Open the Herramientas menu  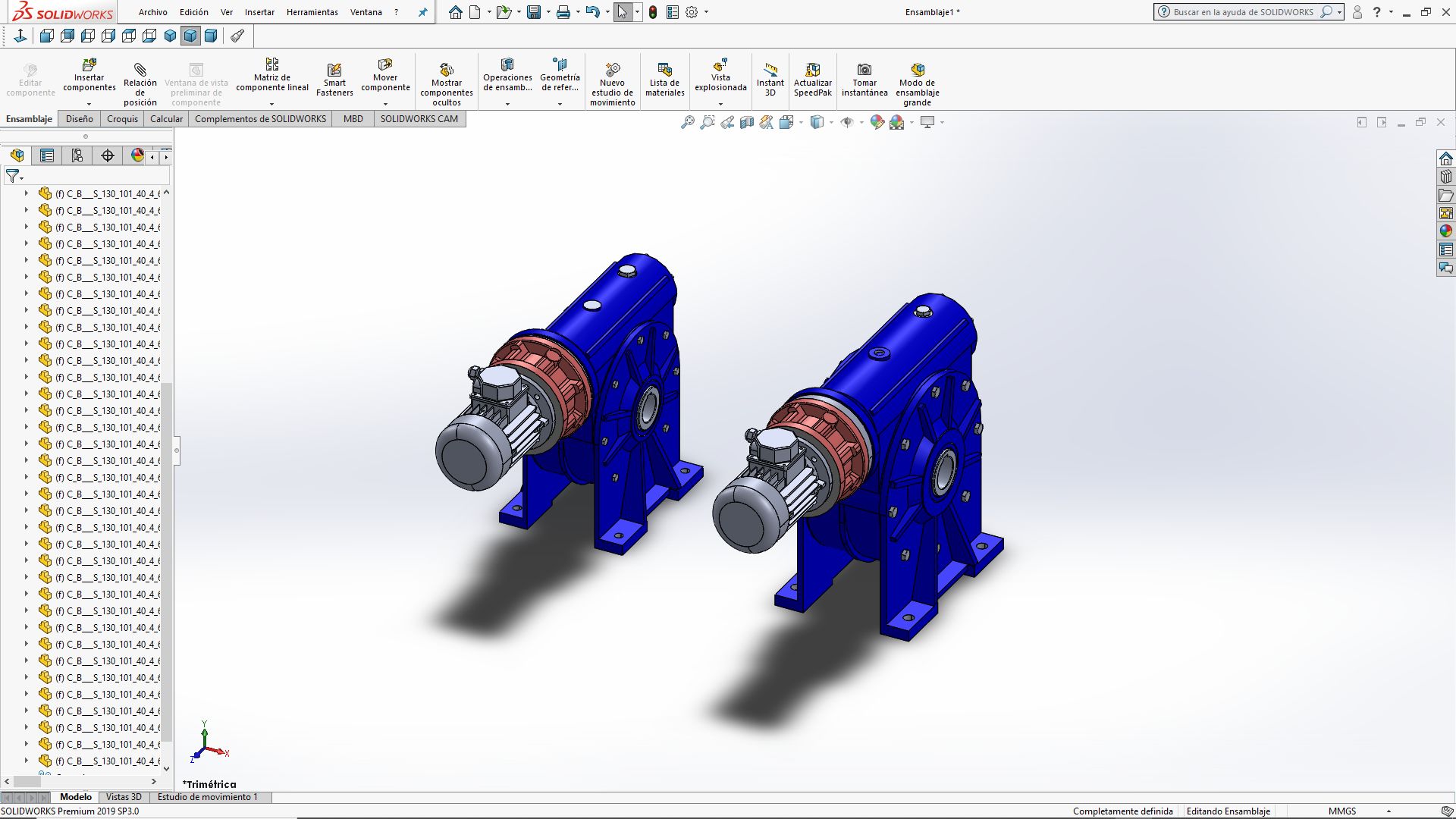click(x=312, y=12)
